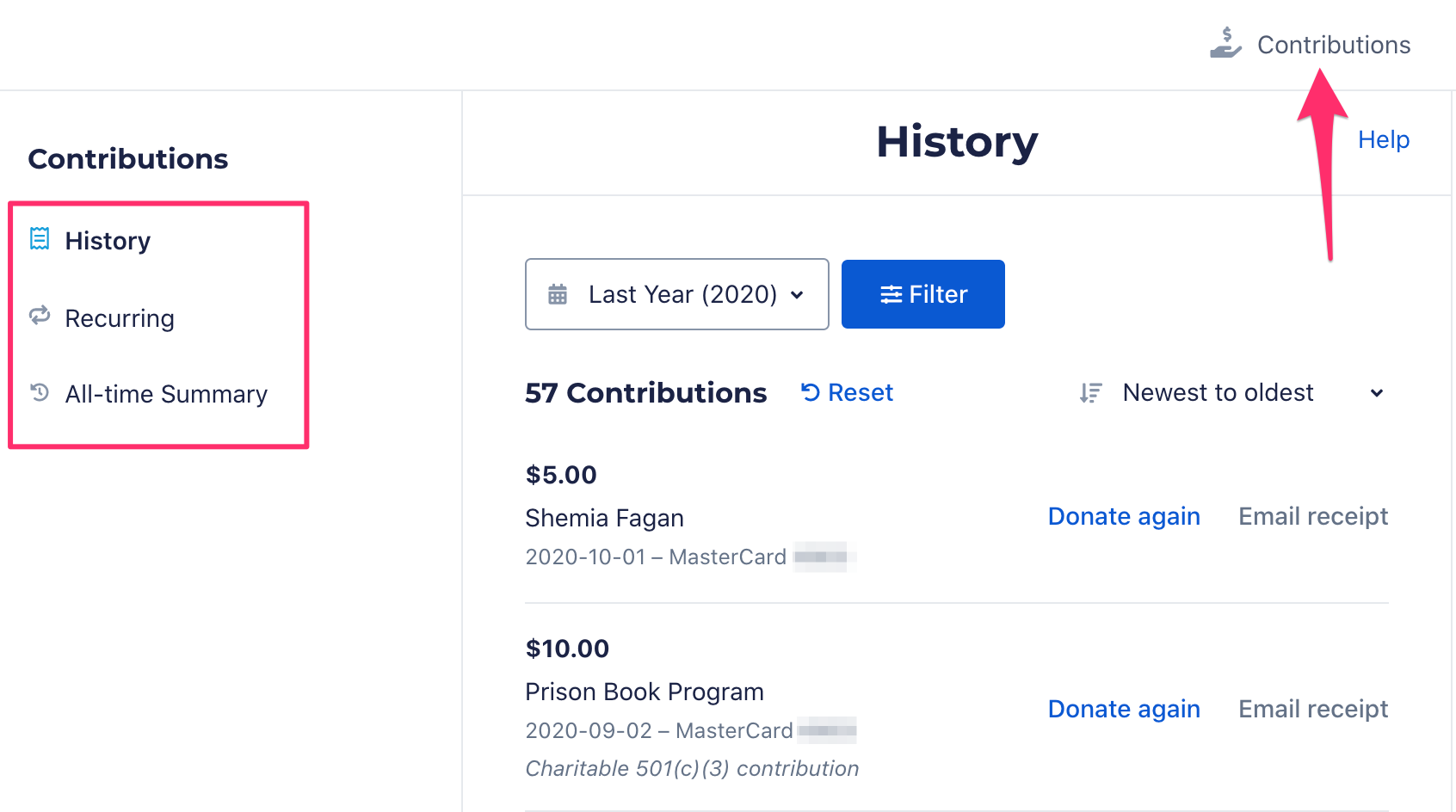The image size is (1456, 812).
Task: Click Email receipt for the $5.00 contribution
Action: click(1313, 516)
